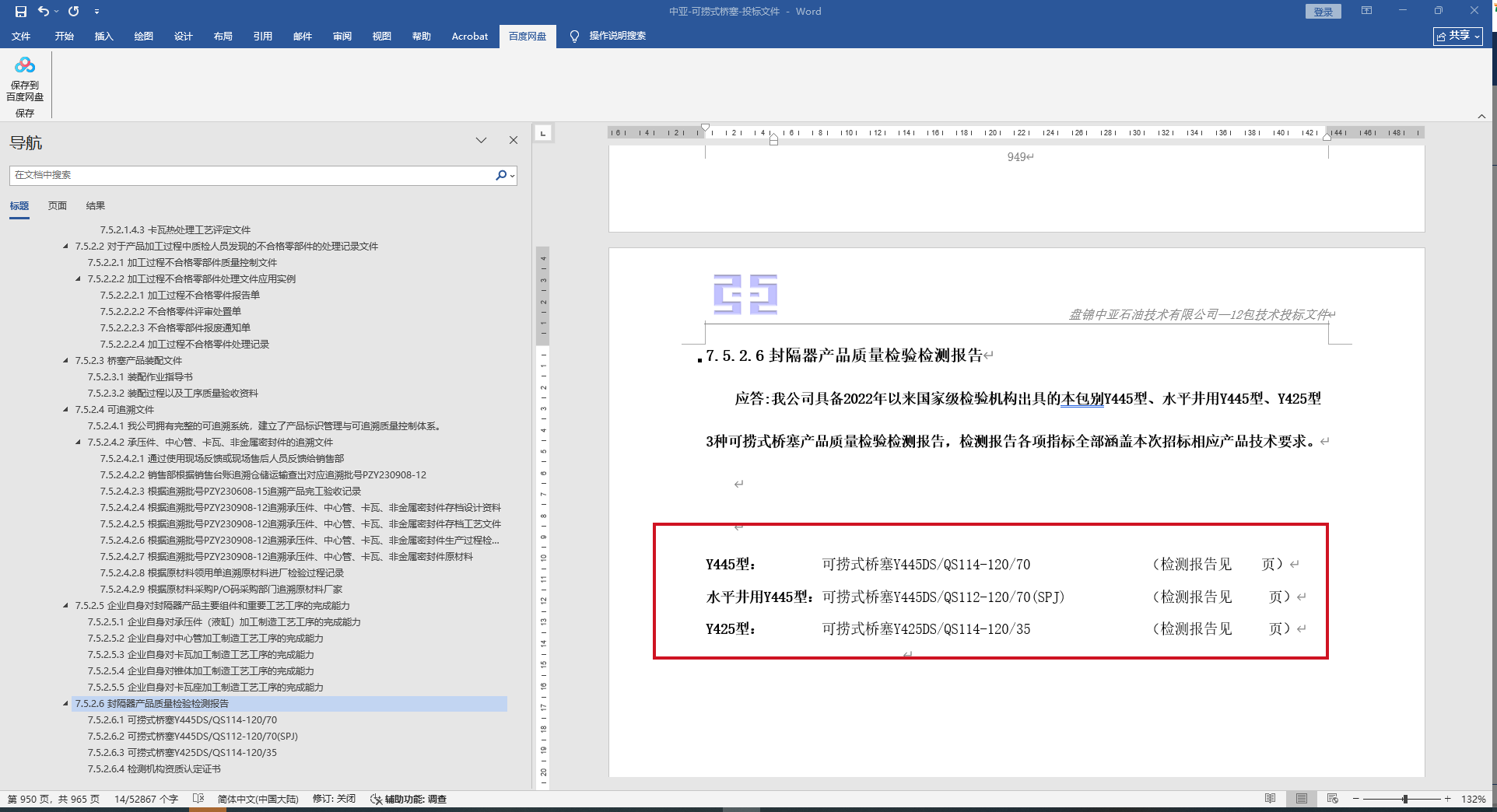The height and width of the screenshot is (812, 1497).
Task: Close the 导航 navigation pane
Action: (x=514, y=141)
